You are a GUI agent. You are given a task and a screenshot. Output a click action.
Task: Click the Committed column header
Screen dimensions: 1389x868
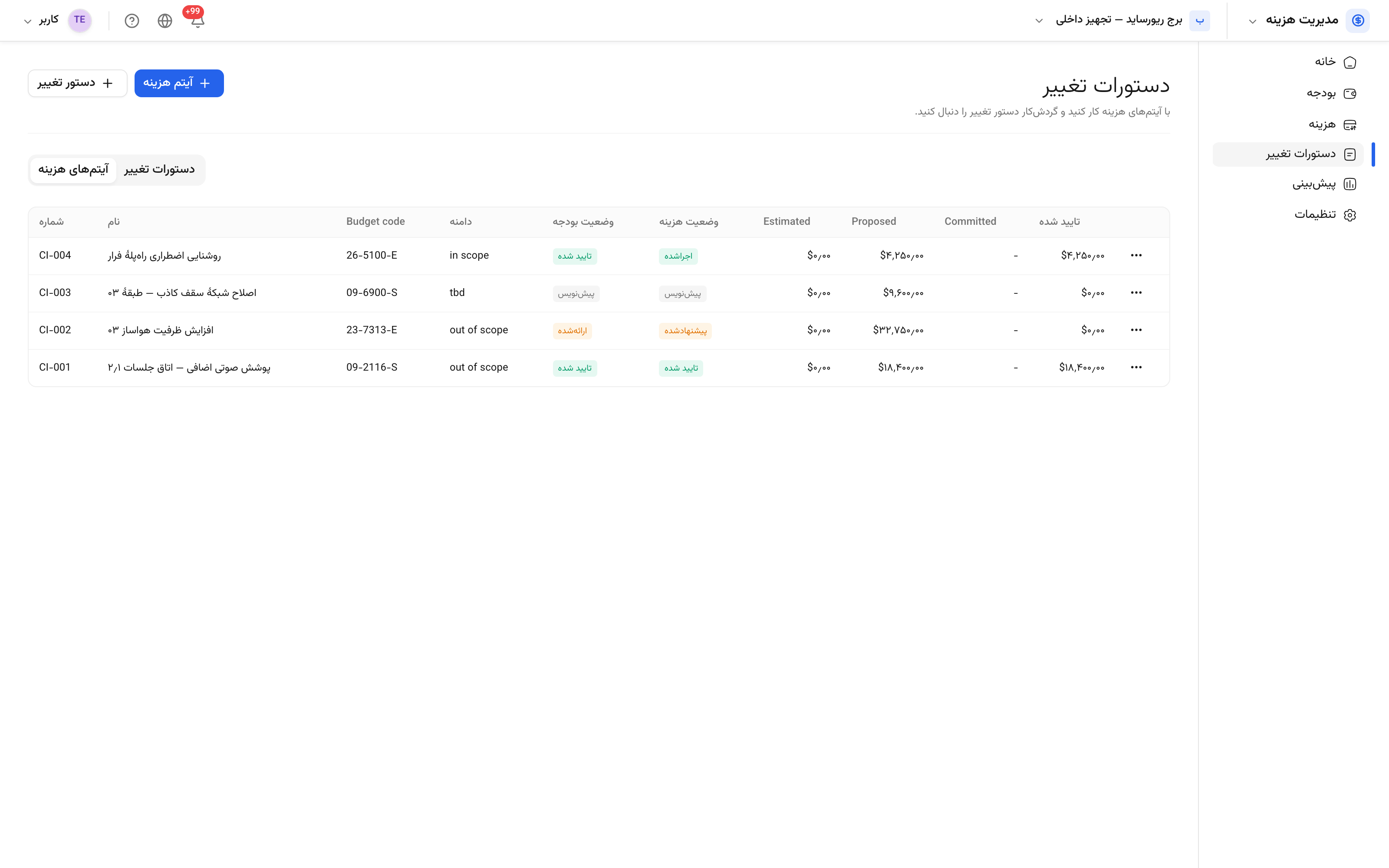[970, 222]
